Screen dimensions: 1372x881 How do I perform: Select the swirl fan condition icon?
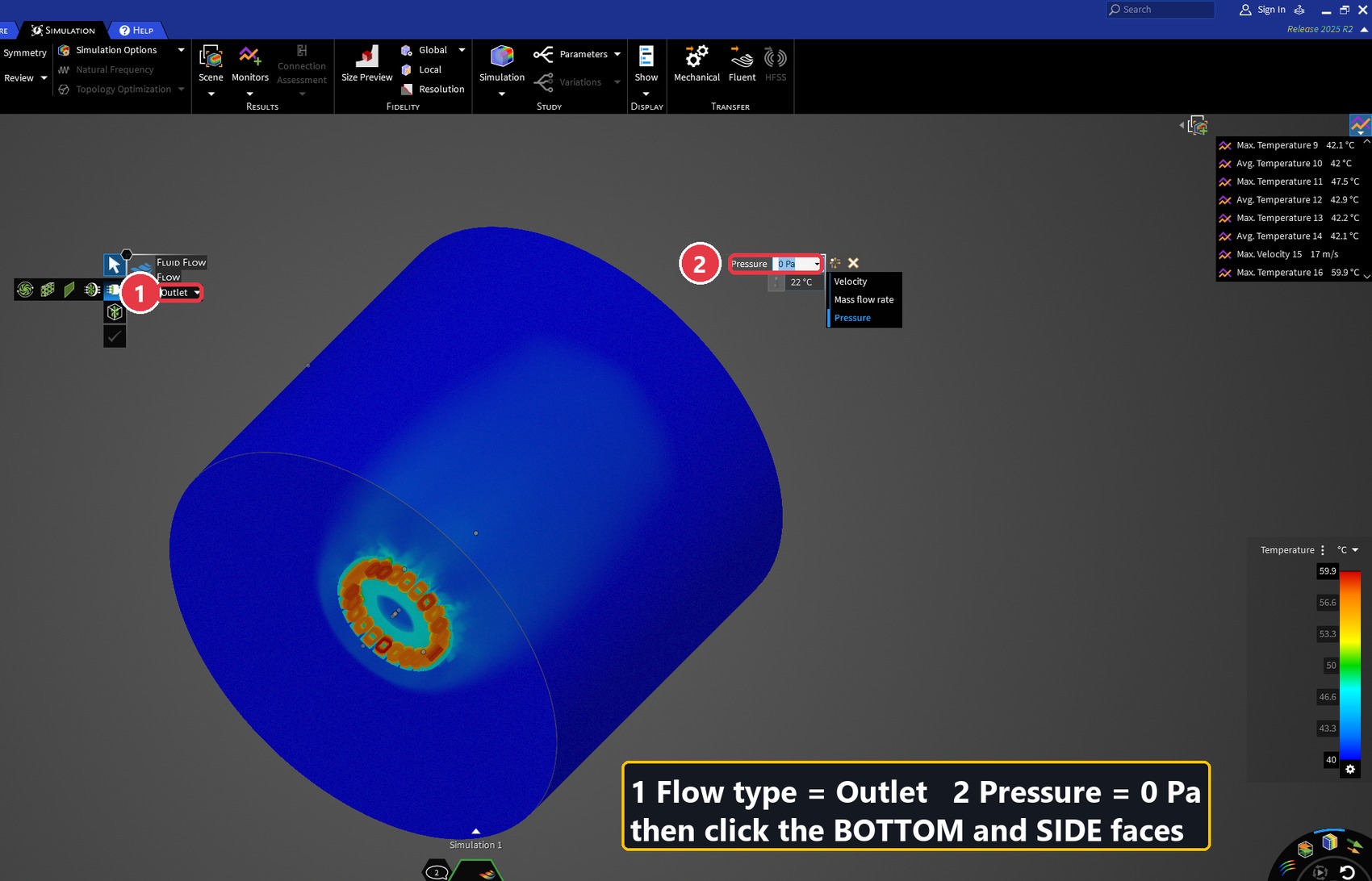point(25,290)
